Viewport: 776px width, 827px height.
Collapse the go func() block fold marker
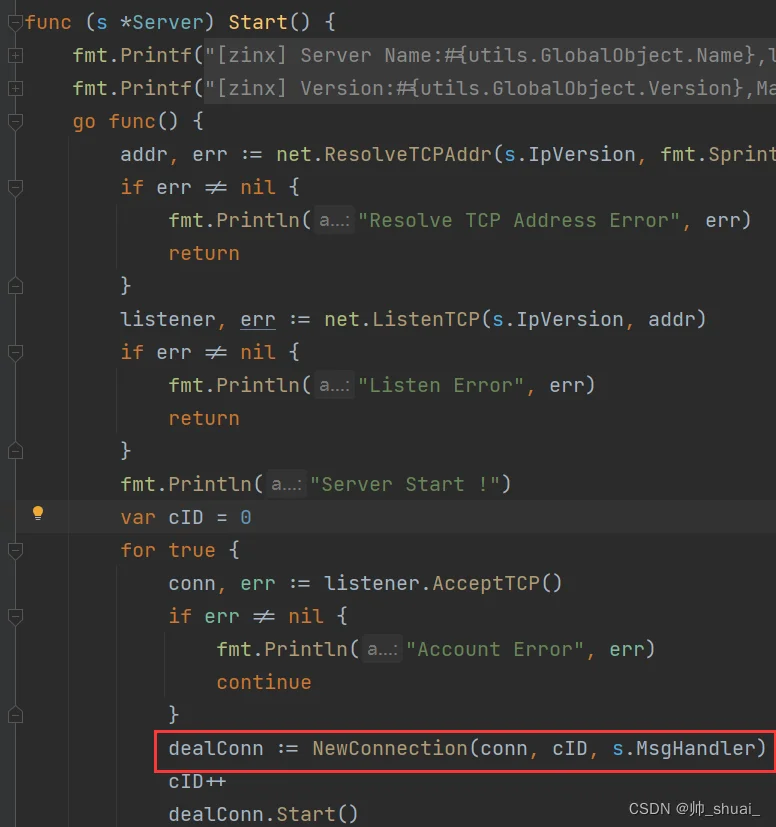tap(15, 122)
